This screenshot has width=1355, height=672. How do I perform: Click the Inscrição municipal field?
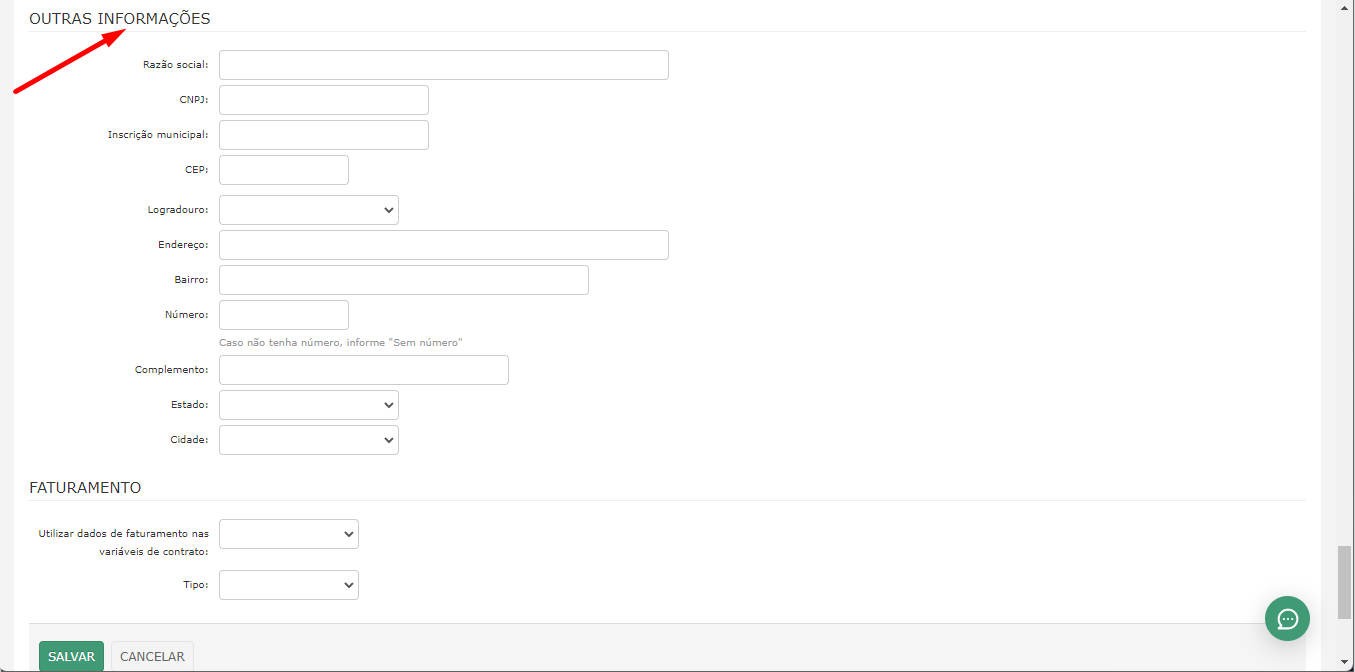[323, 135]
